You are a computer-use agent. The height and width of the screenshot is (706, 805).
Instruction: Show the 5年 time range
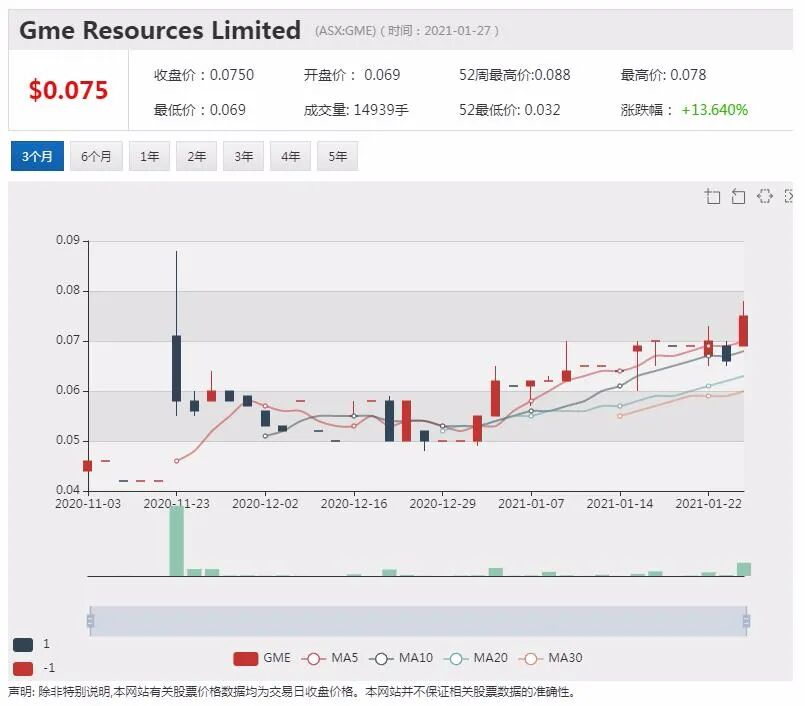coord(338,156)
